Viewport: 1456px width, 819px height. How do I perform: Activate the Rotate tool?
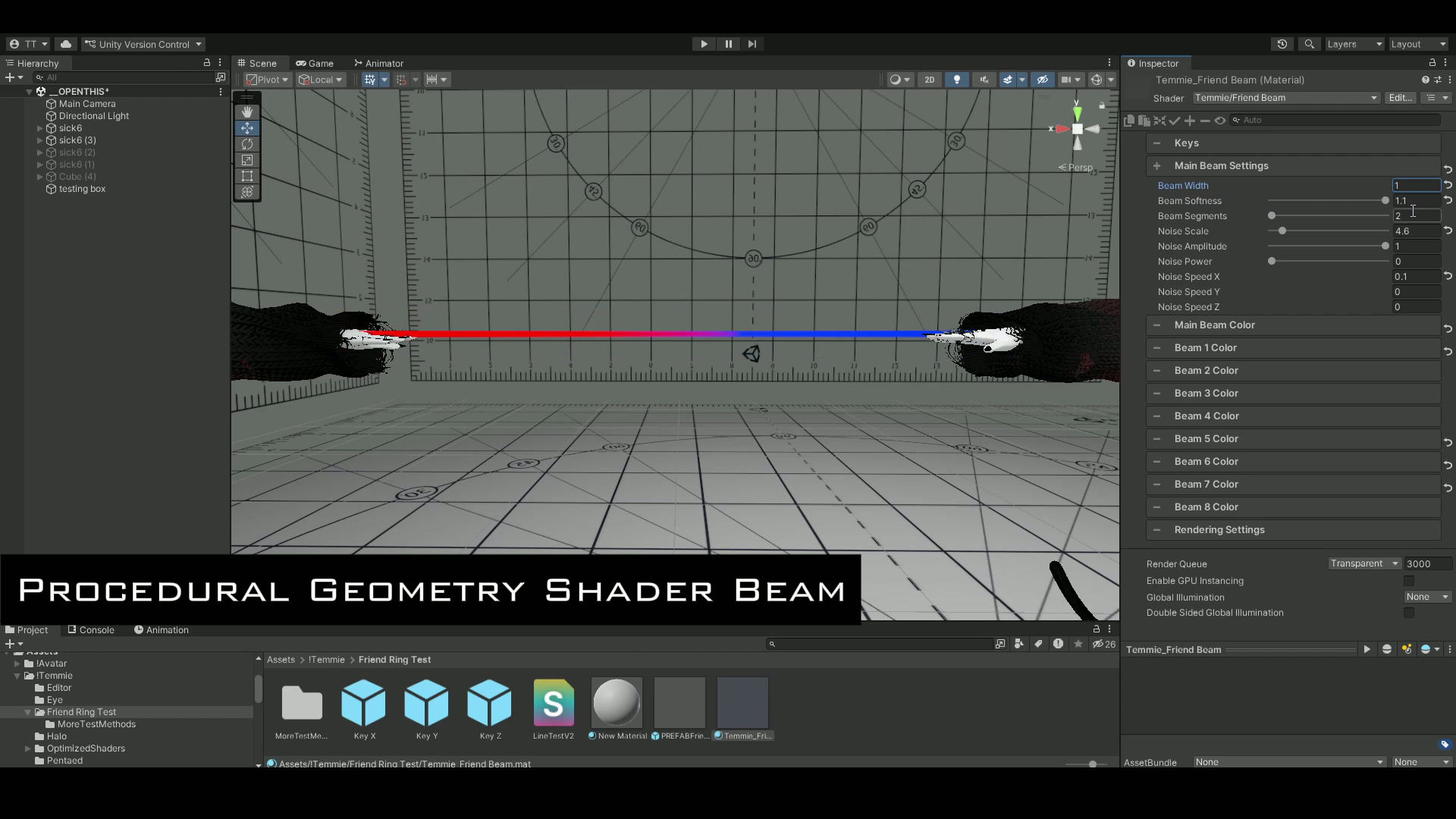tap(246, 144)
